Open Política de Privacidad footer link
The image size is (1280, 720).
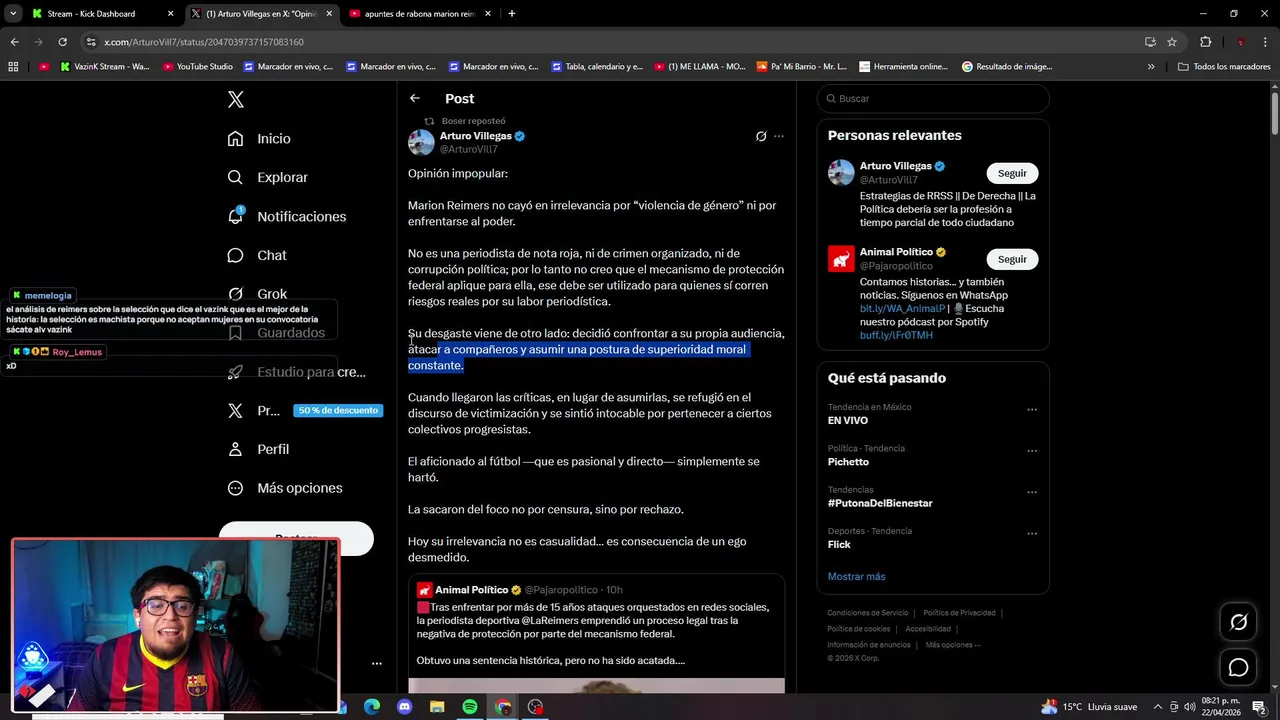pos(959,613)
